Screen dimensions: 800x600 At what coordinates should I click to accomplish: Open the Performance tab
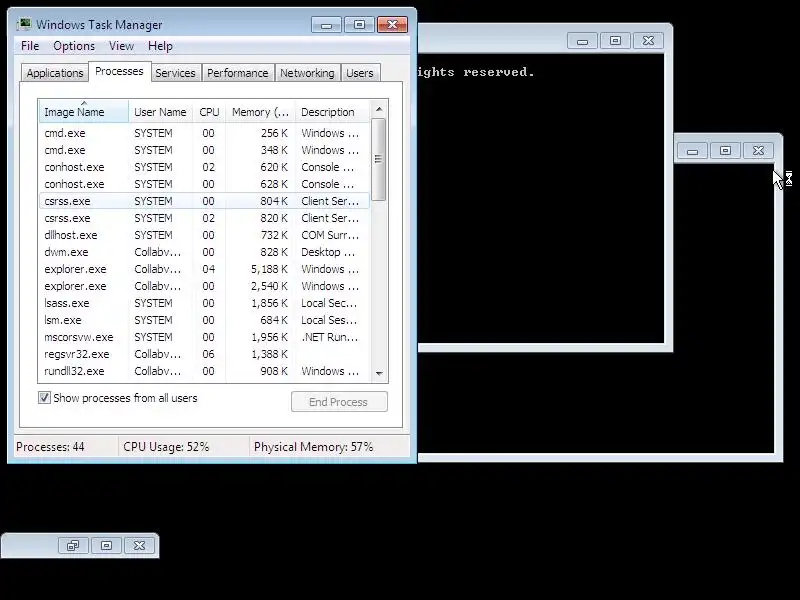coord(237,73)
